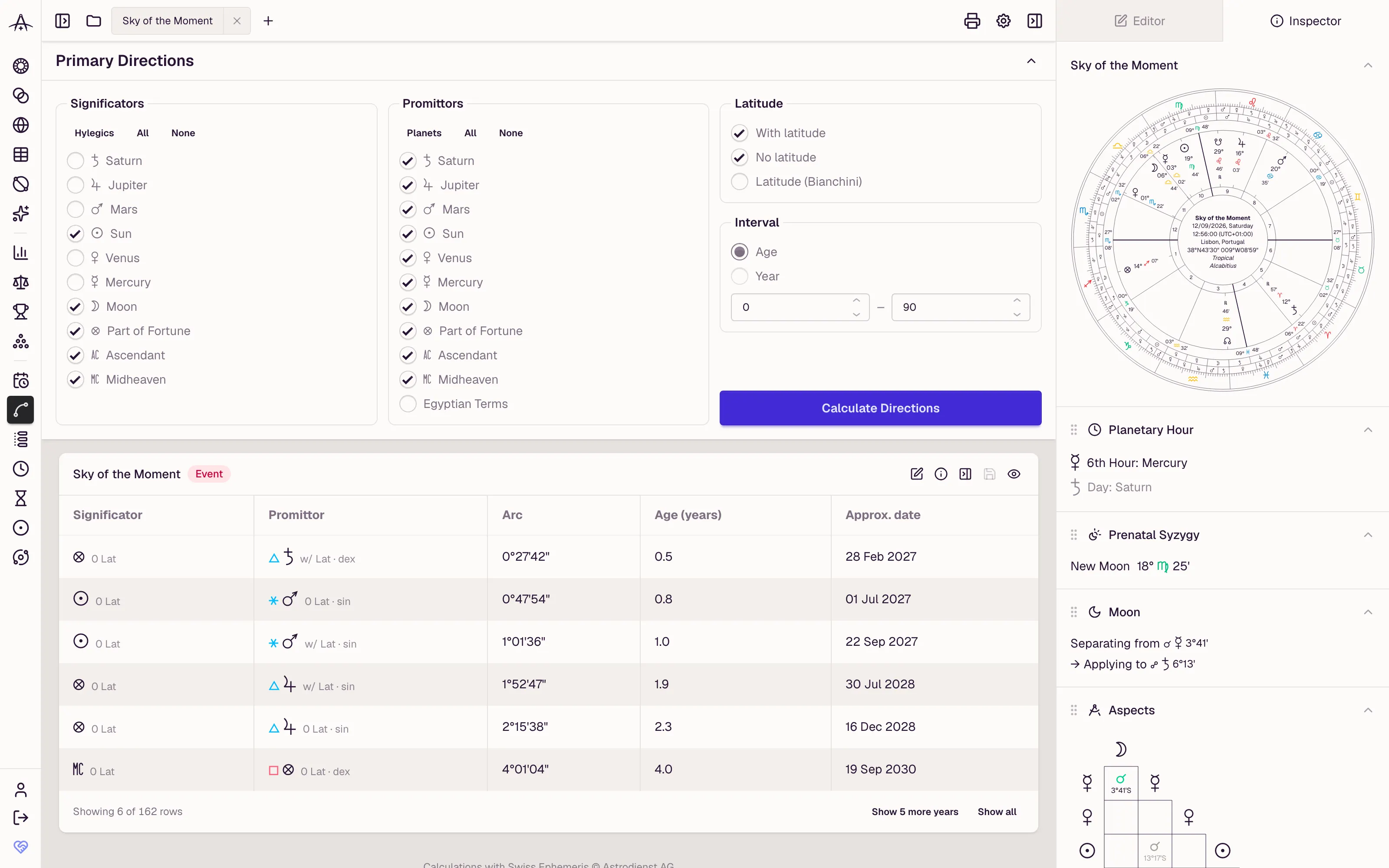This screenshot has width=1389, height=868.
Task: Click the log out icon
Action: click(x=21, y=818)
